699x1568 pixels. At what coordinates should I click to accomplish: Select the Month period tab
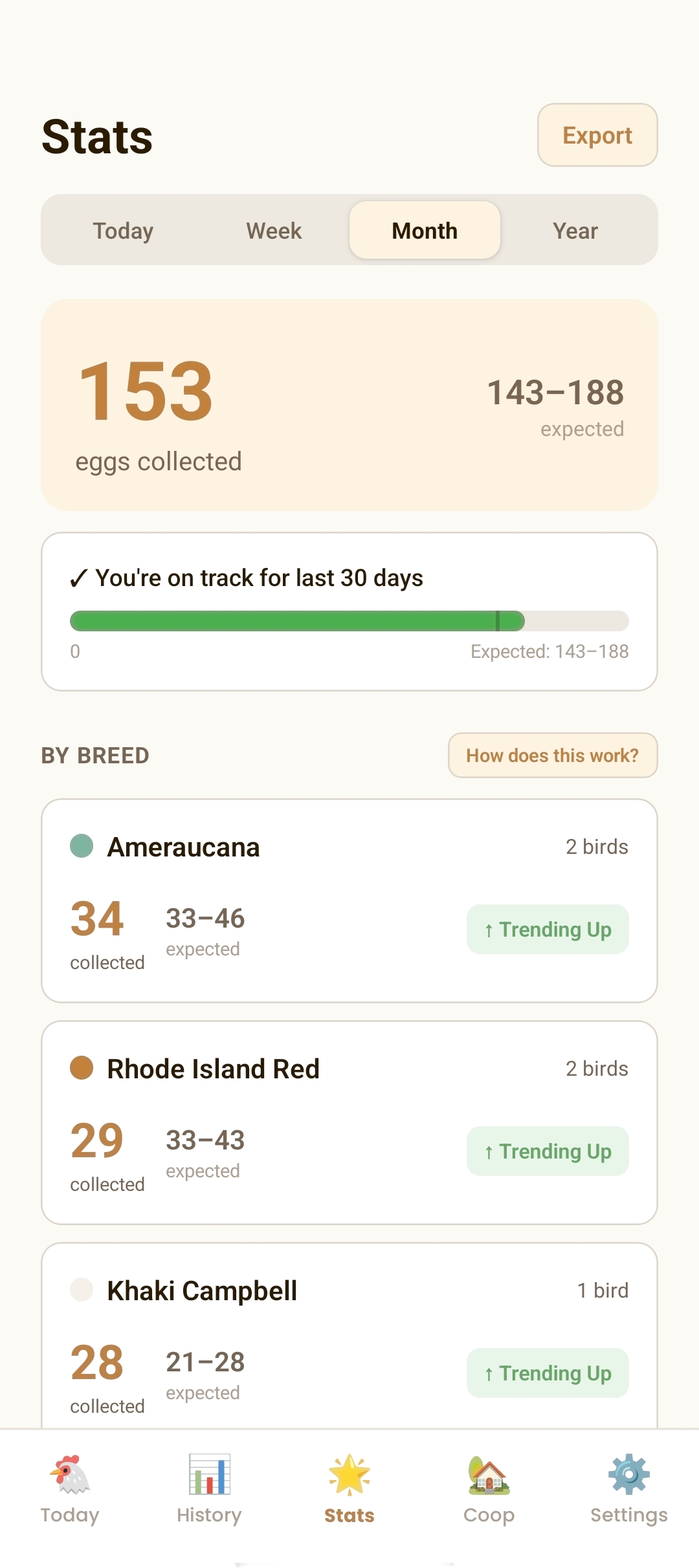click(x=425, y=230)
